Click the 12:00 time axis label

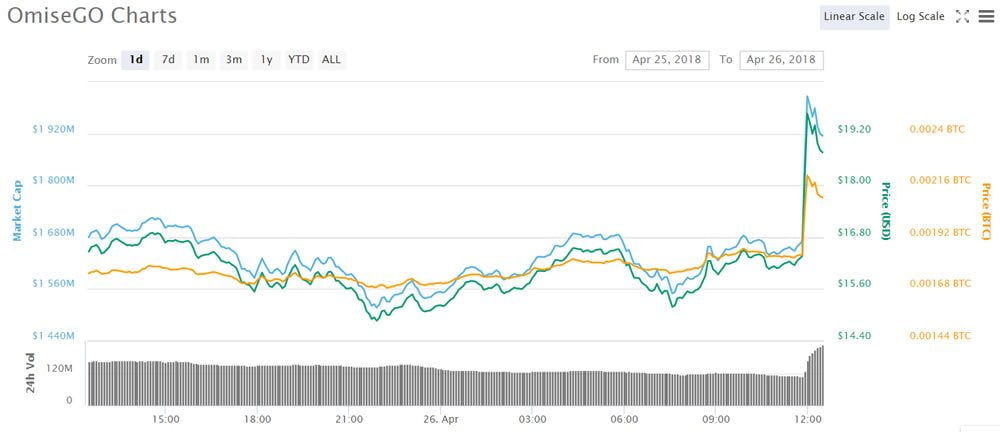(808, 419)
